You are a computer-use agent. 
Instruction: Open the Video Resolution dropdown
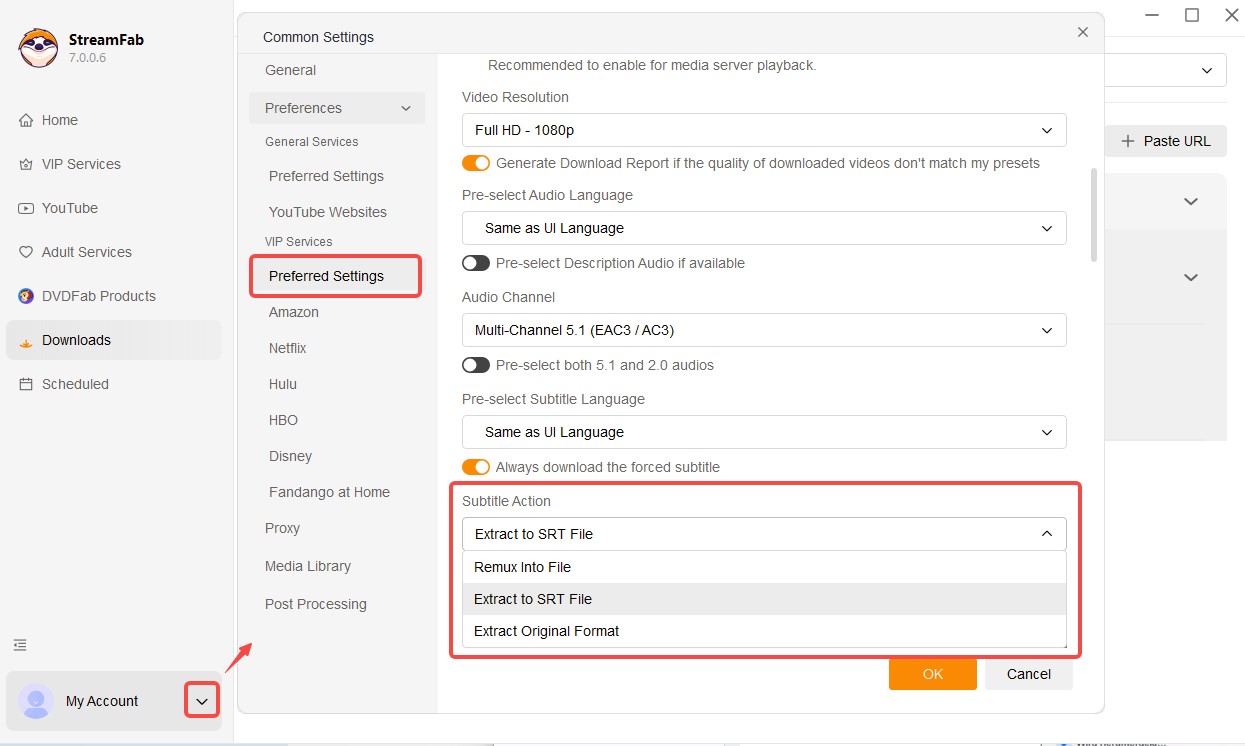[x=1047, y=130]
